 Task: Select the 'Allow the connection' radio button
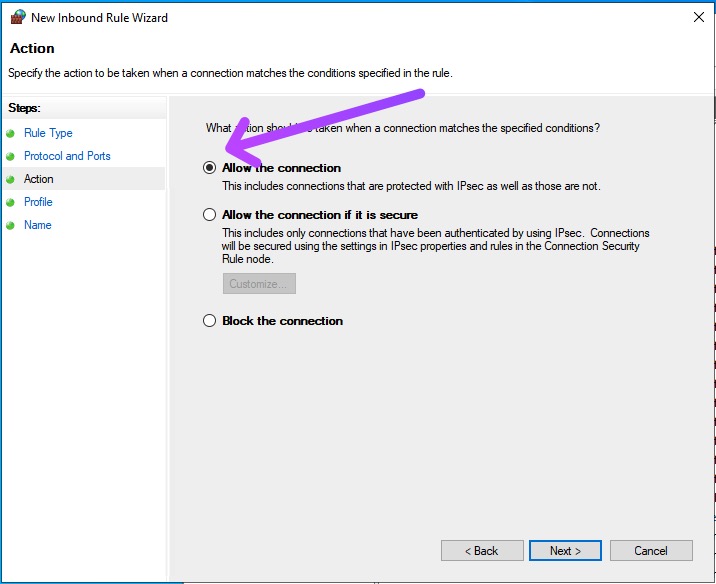209,168
